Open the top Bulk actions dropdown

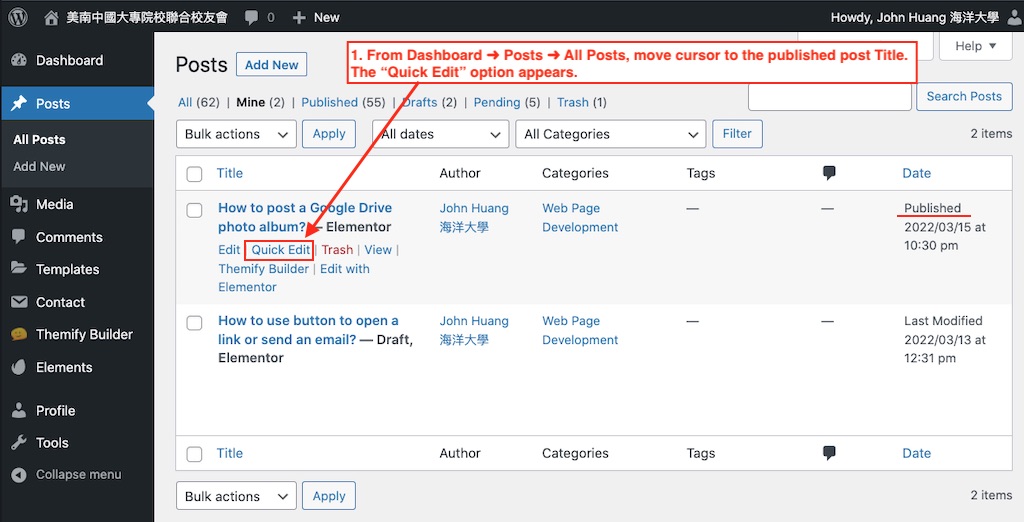pos(236,134)
